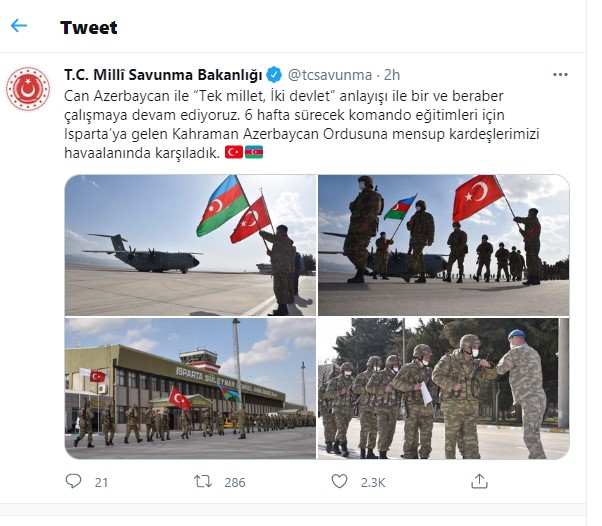602x526 pixels.
Task: Click the Azerbaijan flag emoji in tweet
Action: pos(254,152)
